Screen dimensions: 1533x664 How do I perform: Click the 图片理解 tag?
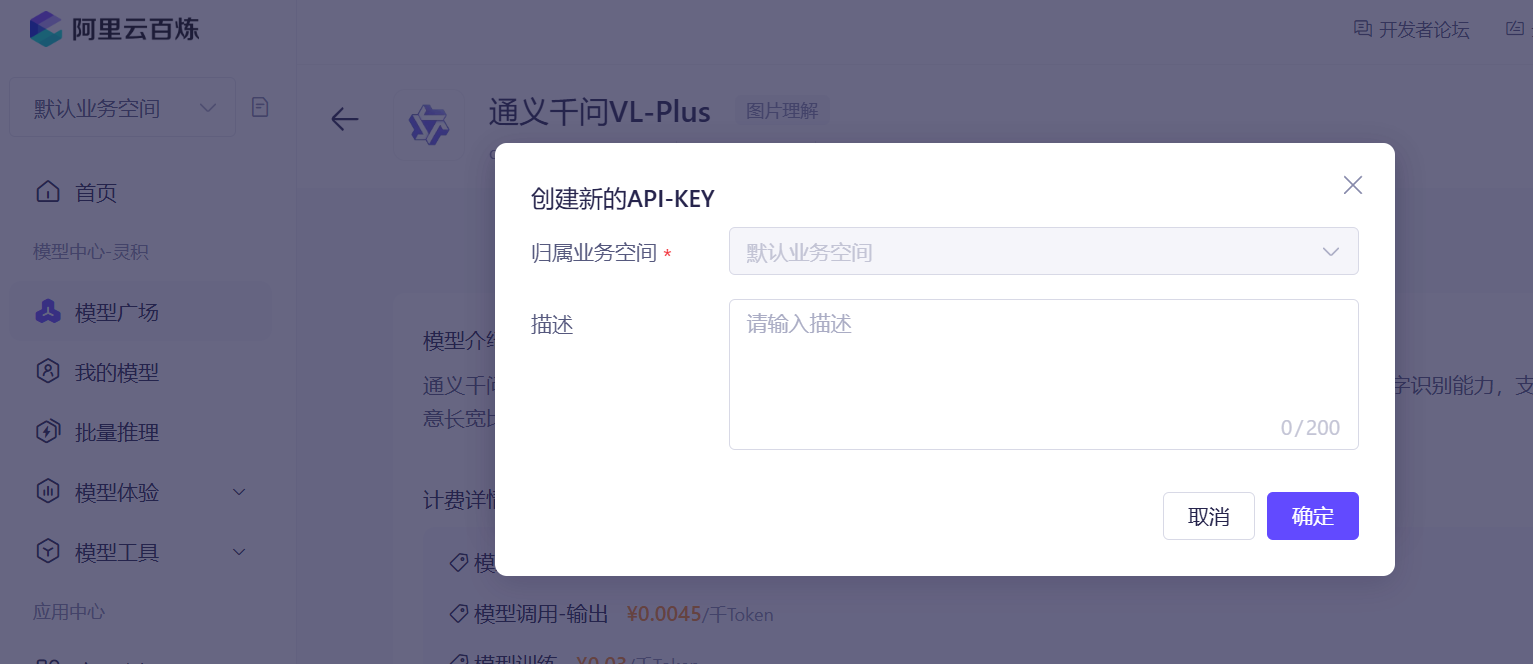(782, 111)
